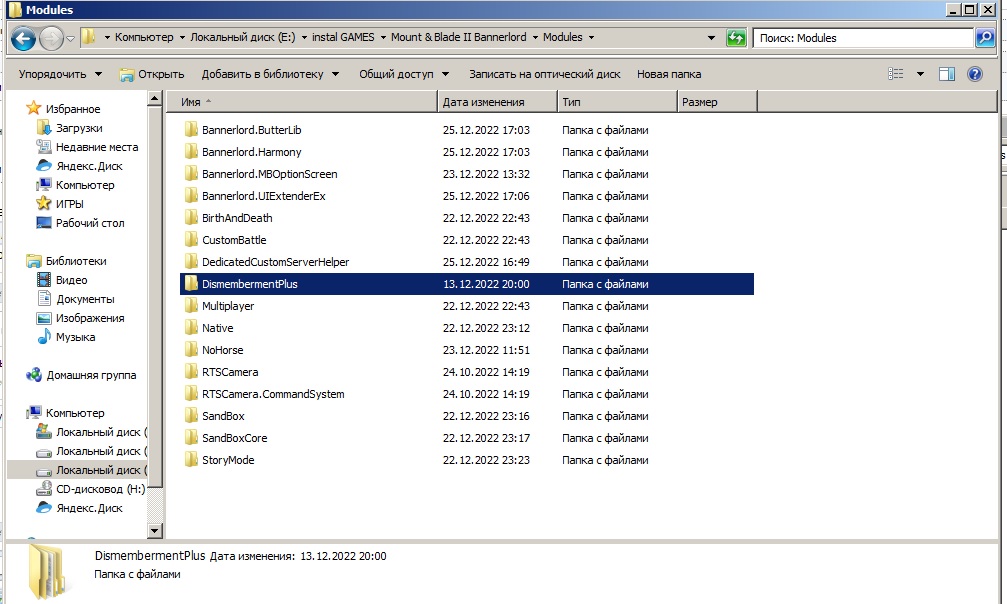Click Избранное star in navigation pane

[33, 108]
